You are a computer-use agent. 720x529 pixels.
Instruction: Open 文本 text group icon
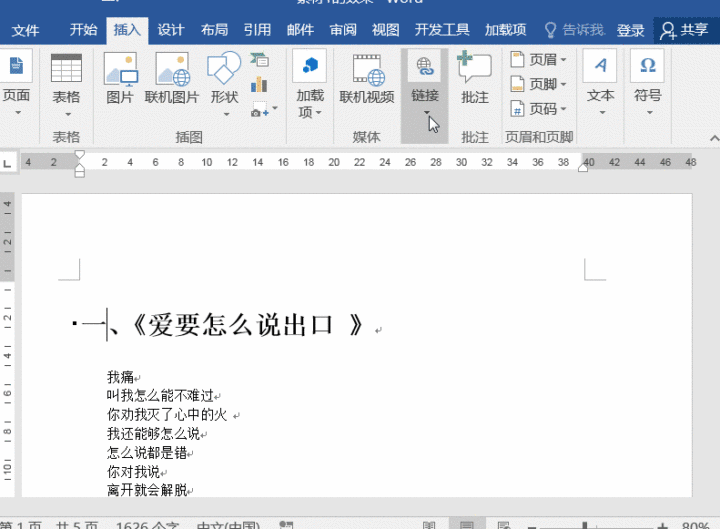coord(600,66)
